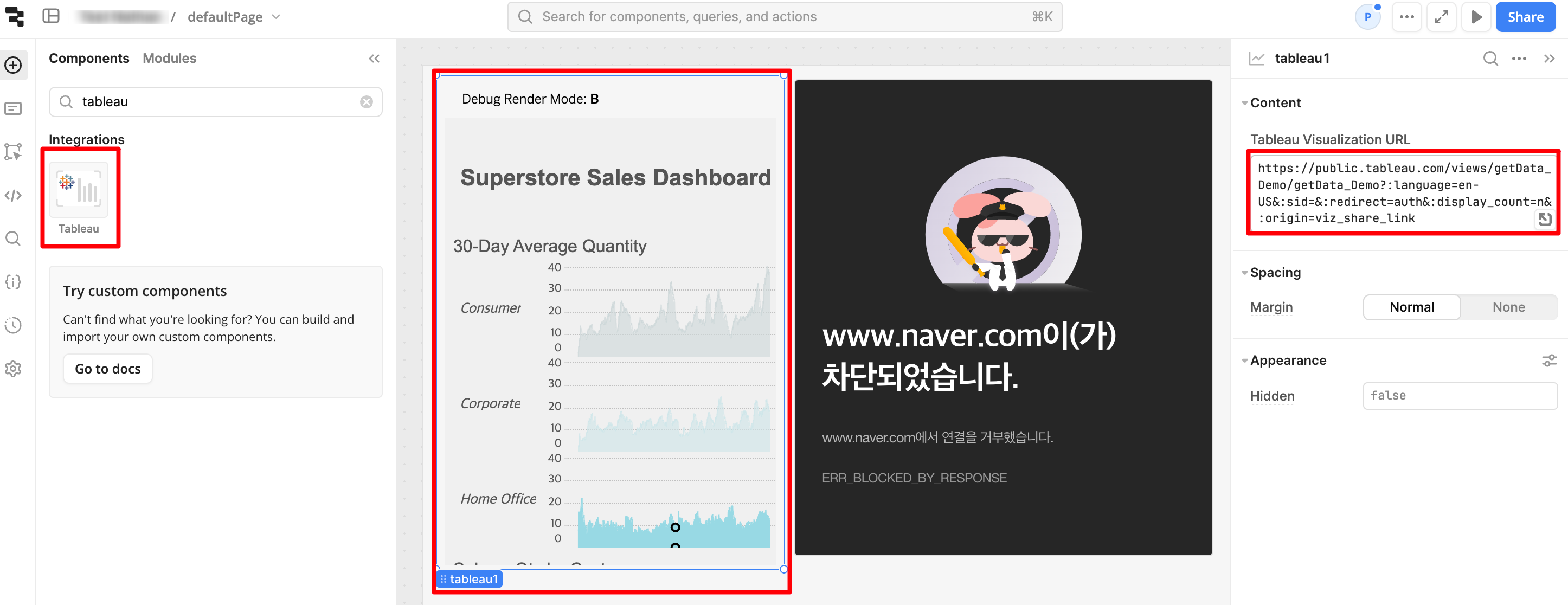1568x605 pixels.
Task: Open the Component tree sidebar icon
Action: coord(14,152)
